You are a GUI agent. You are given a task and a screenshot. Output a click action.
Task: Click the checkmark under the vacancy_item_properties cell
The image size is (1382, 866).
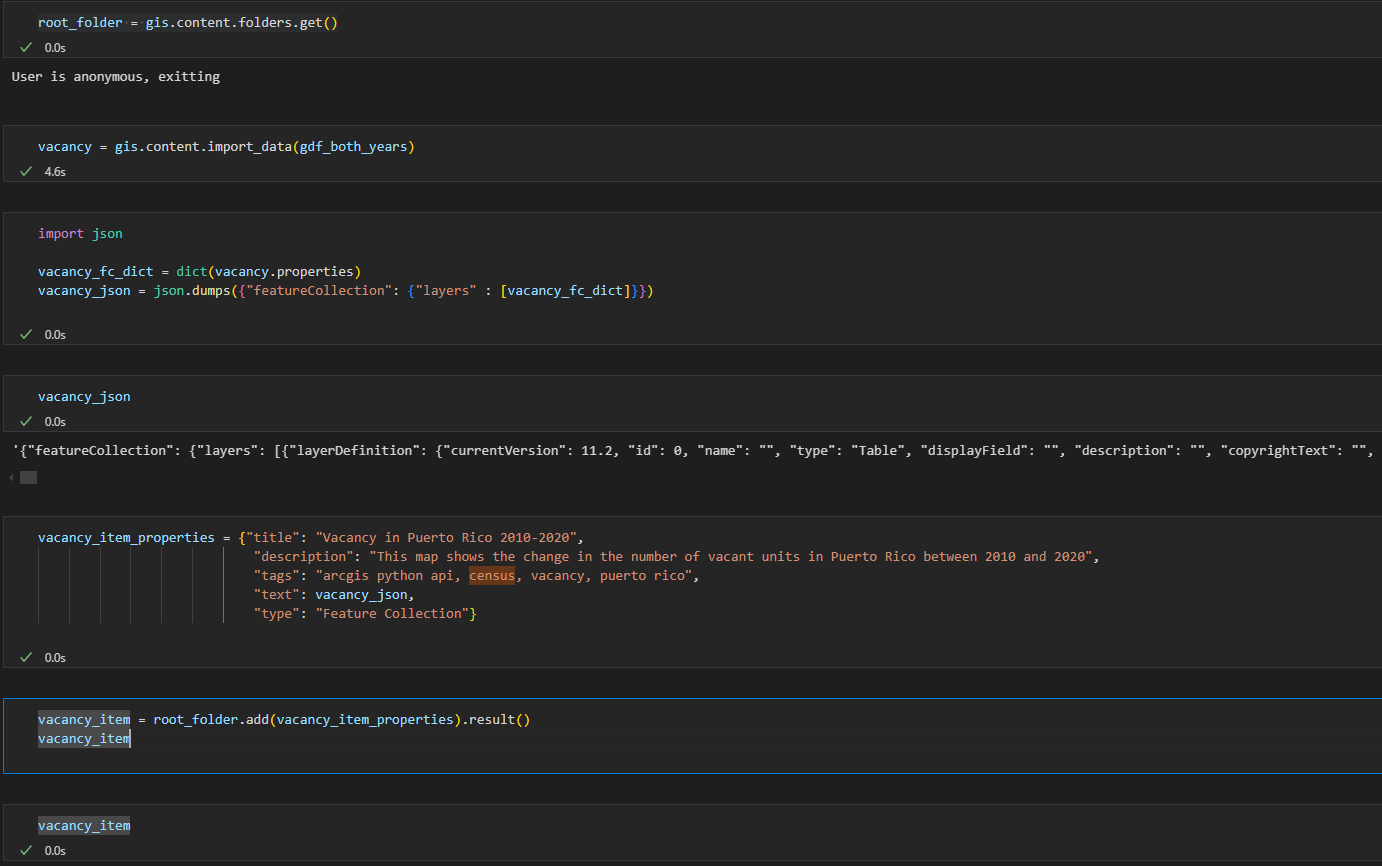pyautogui.click(x=25, y=656)
